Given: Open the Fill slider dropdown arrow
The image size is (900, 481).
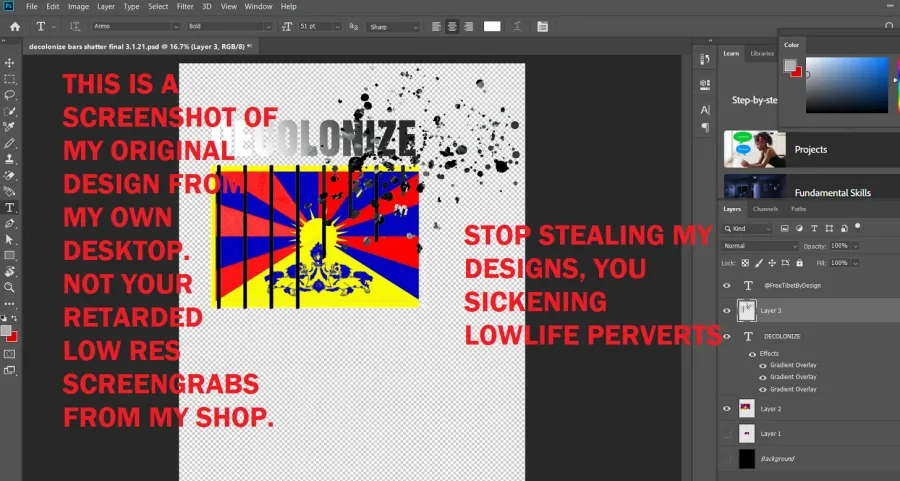Looking at the screenshot, I should pyautogui.click(x=855, y=263).
